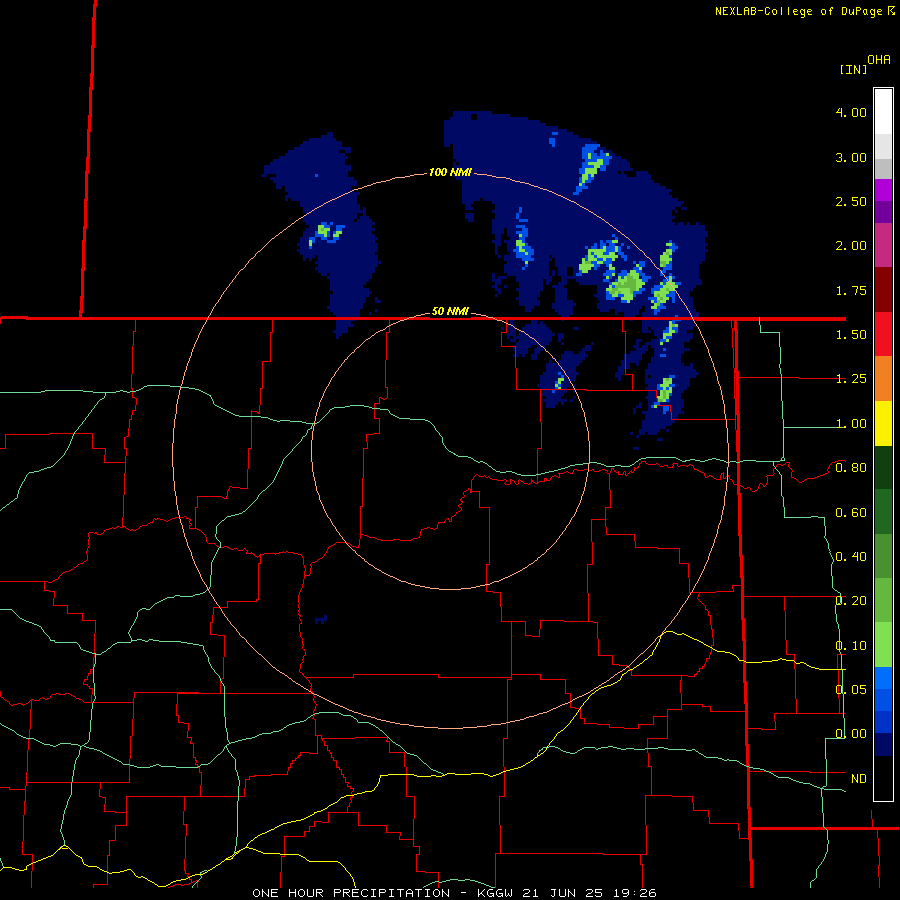Select the 3.00 legend value
Viewport: 900px width, 900px height.
(851, 157)
